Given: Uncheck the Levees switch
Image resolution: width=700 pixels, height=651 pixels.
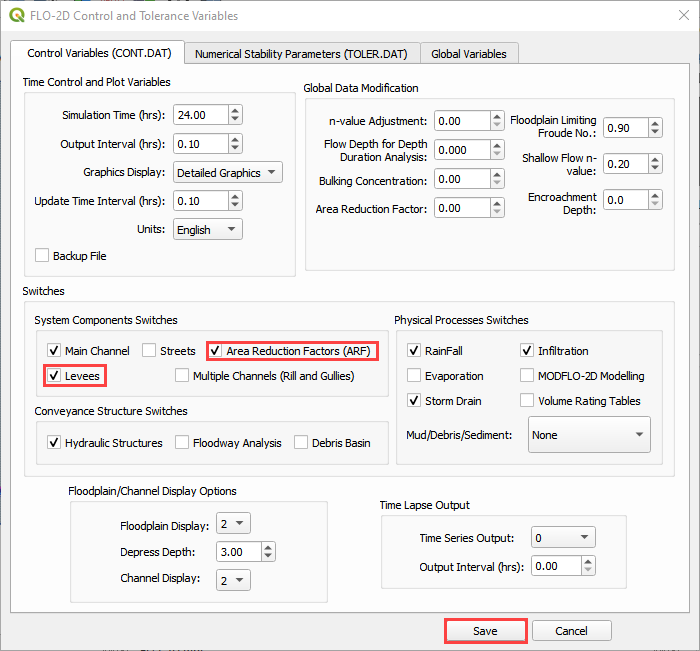Looking at the screenshot, I should [x=54, y=375].
